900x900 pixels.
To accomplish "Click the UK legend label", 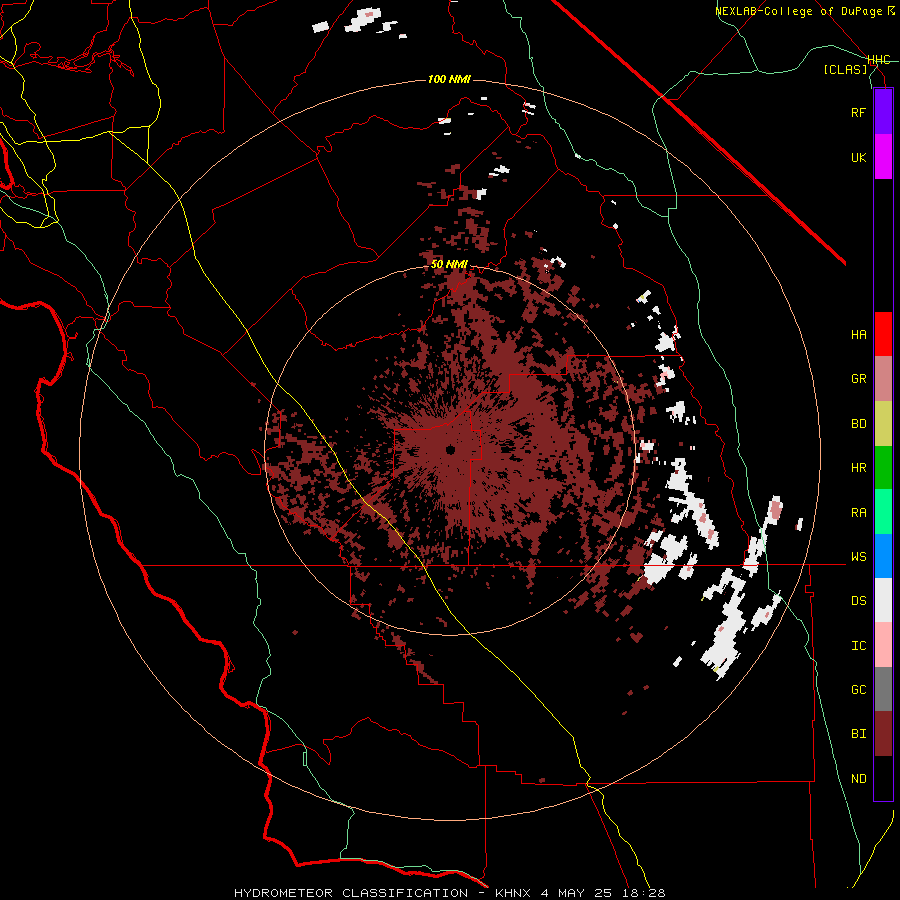I will point(858,157).
